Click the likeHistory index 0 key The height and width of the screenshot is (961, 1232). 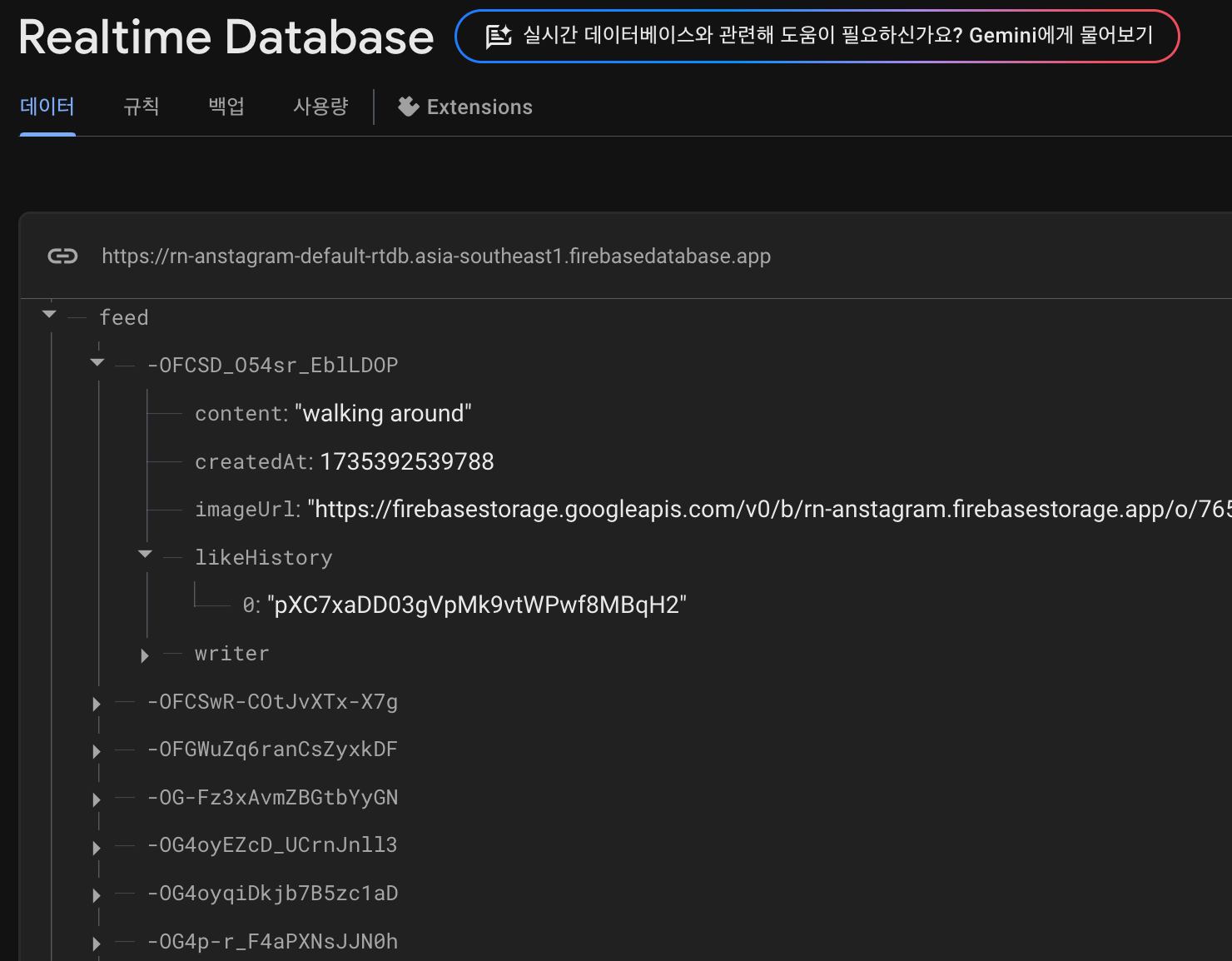pyautogui.click(x=249, y=605)
